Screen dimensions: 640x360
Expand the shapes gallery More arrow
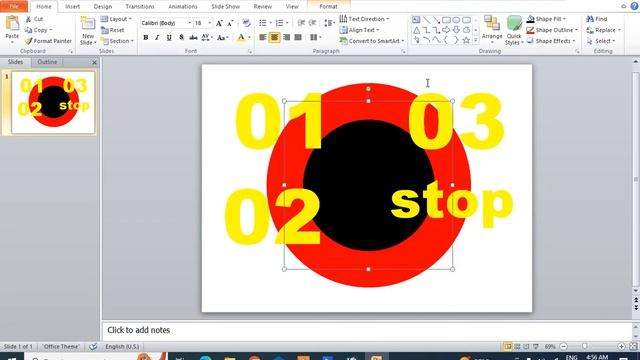476,40
